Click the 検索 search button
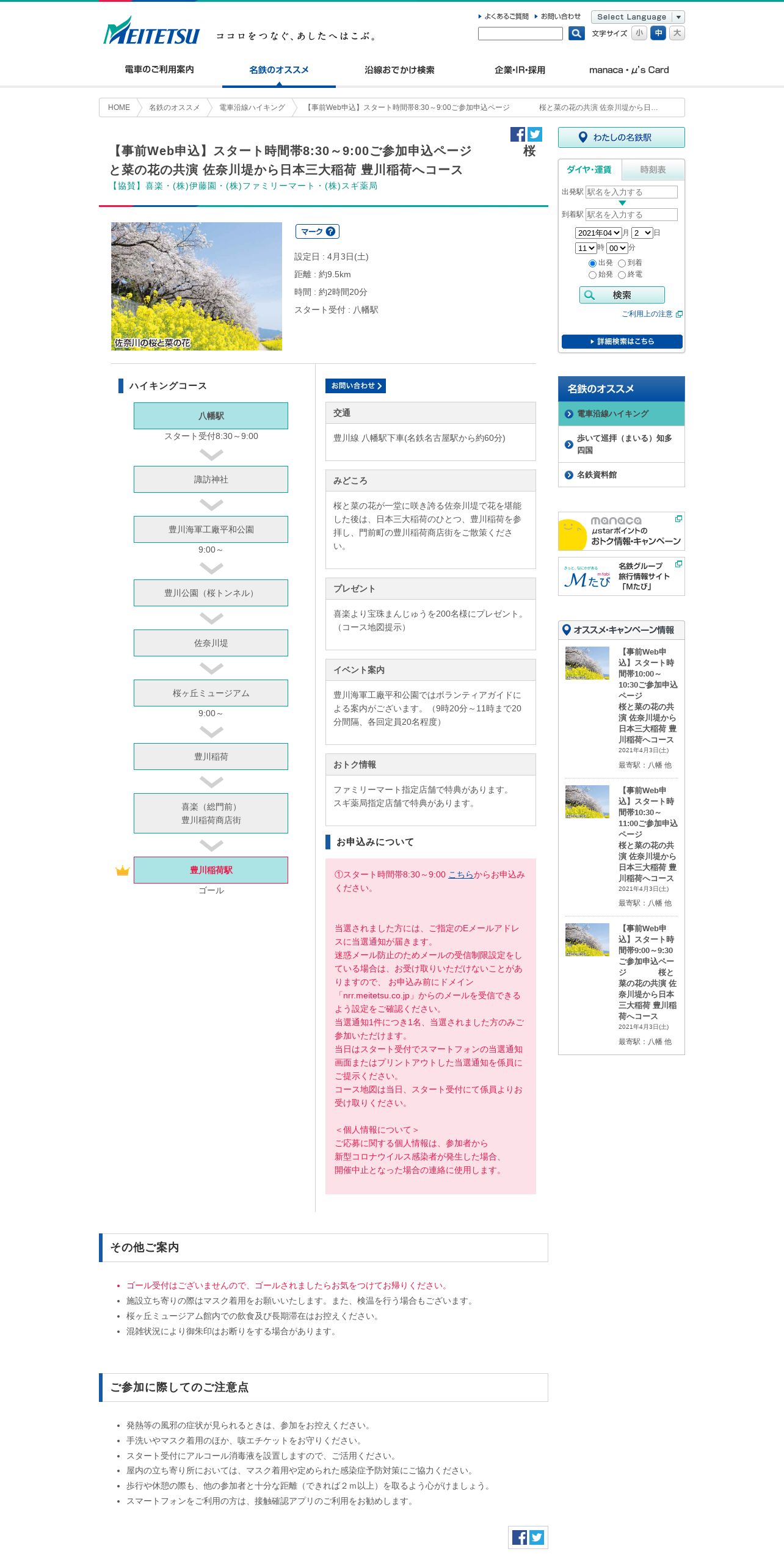This screenshot has height=1568, width=784. [x=622, y=295]
